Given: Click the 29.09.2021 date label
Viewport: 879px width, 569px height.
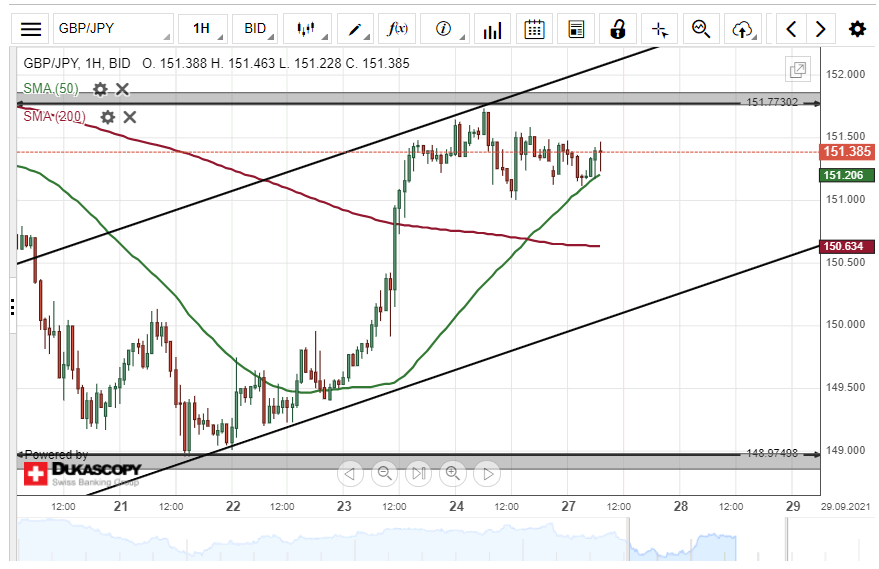Looking at the screenshot, I should 845,507.
